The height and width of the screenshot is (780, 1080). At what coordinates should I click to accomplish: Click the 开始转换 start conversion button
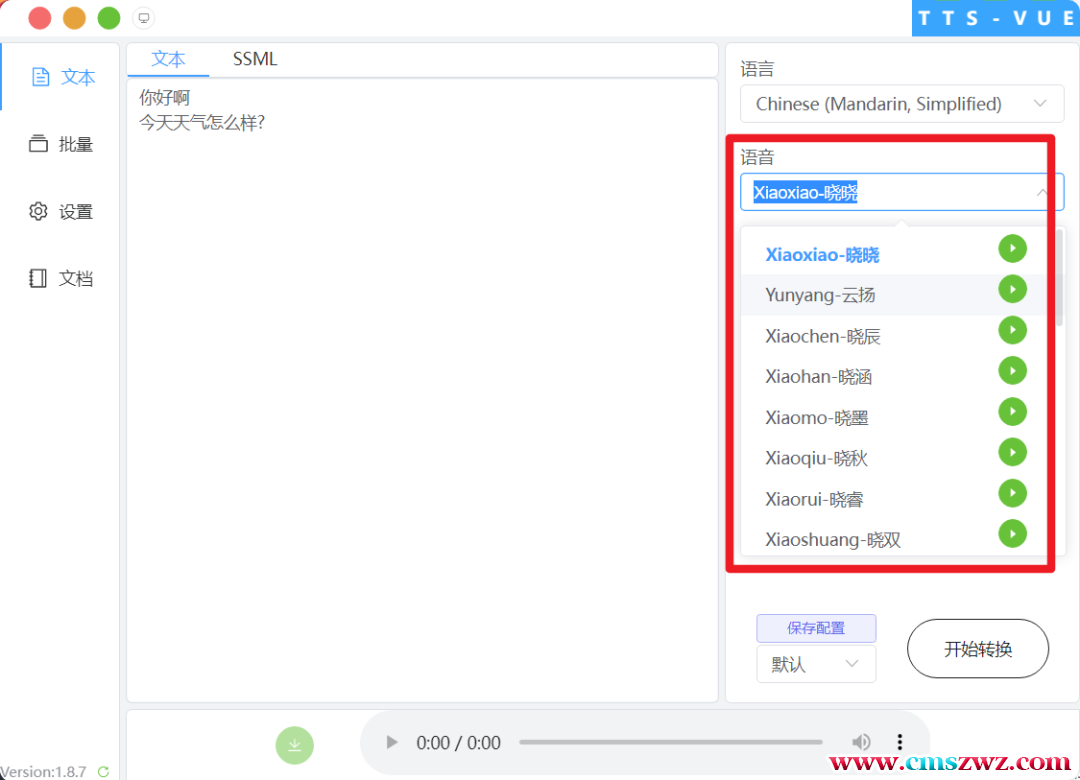coord(977,649)
